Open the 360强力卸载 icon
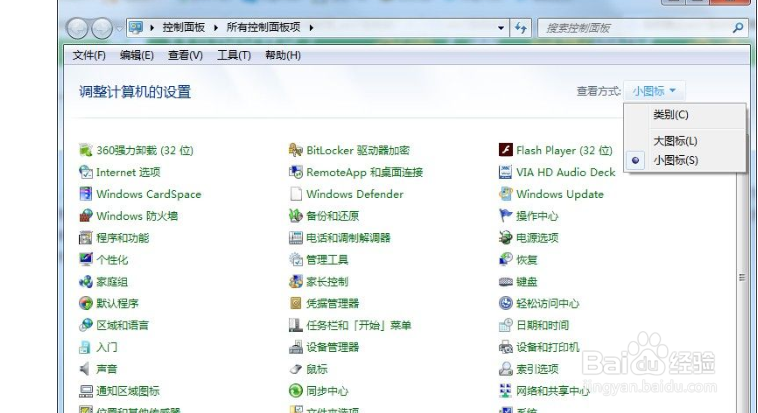This screenshot has height=413, width=758. click(x=86, y=150)
